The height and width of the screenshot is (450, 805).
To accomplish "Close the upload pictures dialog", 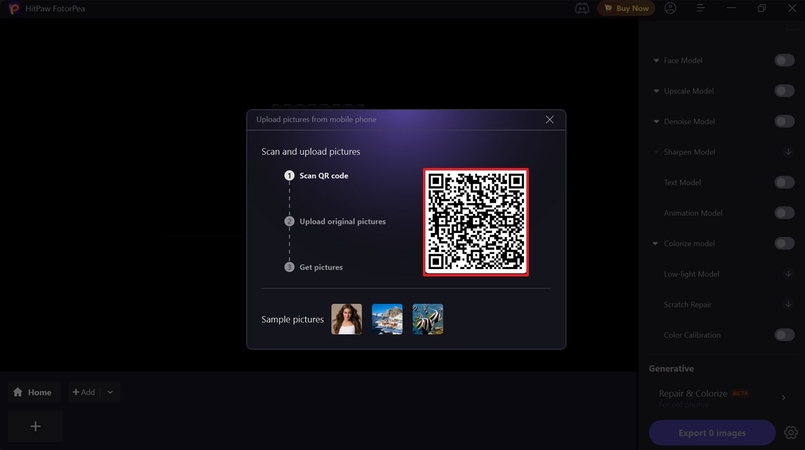I will (x=549, y=120).
